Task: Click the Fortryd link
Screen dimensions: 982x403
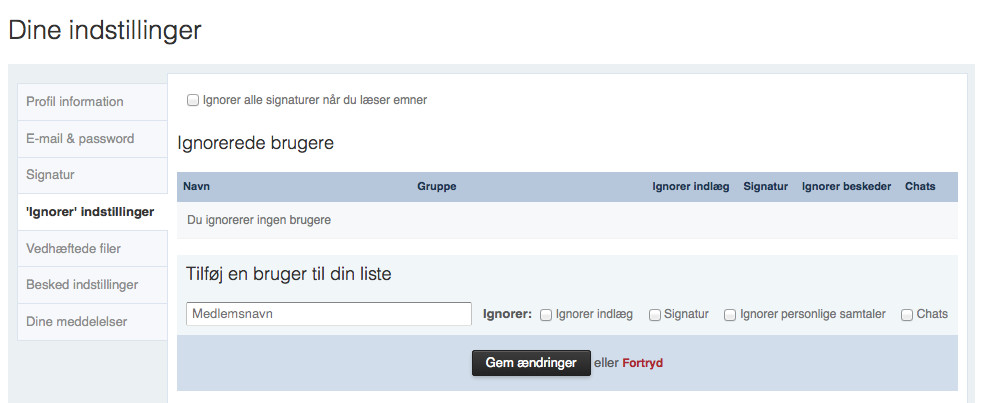Action: coord(643,363)
